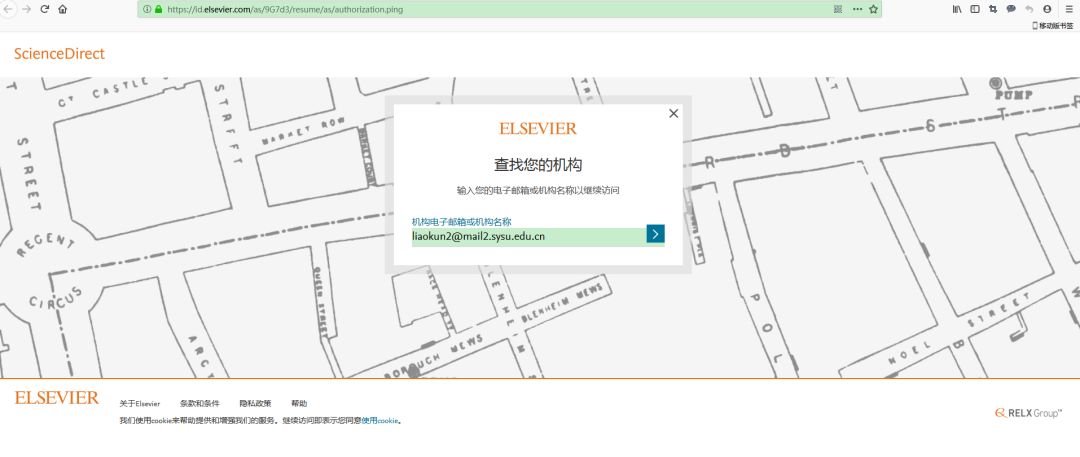Click the ELSEVIER logo in footer
The width and height of the screenshot is (1080, 457).
56,398
